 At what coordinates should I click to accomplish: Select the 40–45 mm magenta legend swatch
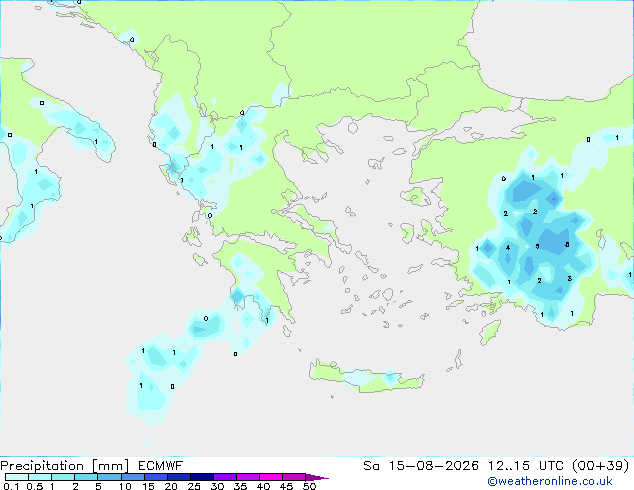271,477
